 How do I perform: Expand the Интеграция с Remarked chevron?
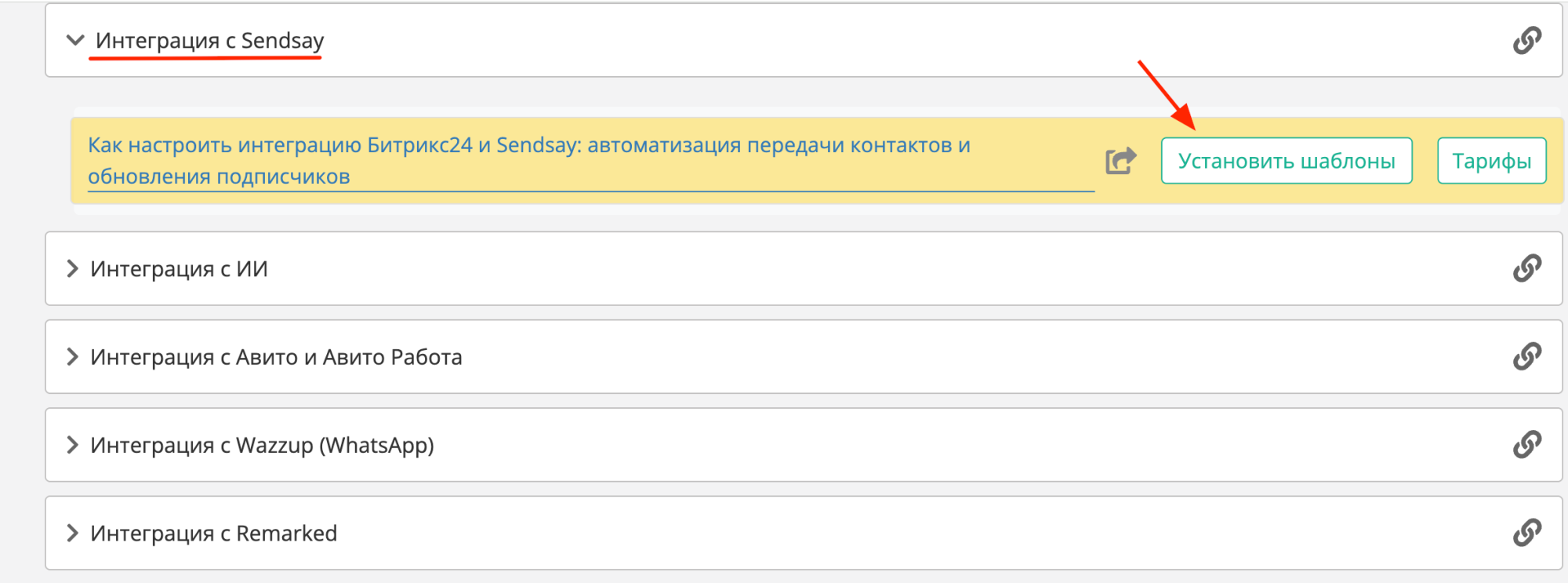(73, 534)
